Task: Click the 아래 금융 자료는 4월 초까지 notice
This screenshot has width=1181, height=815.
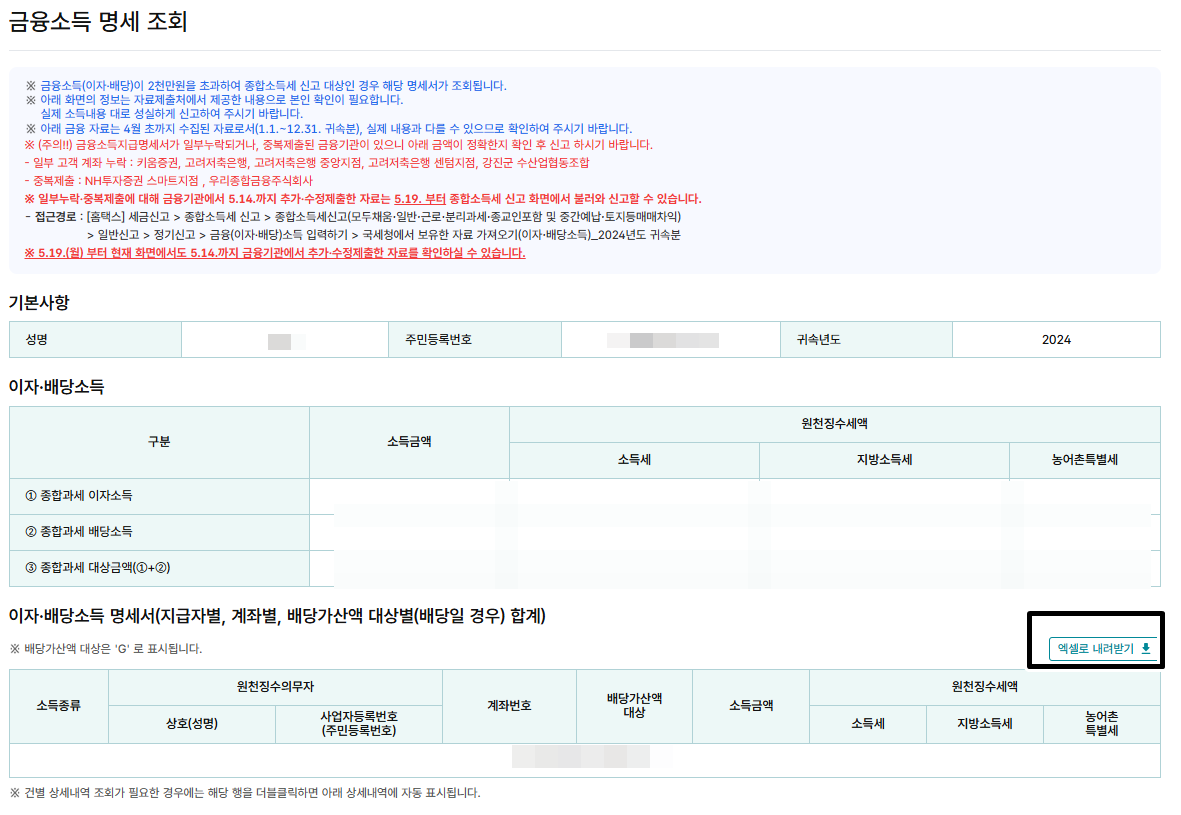Action: tap(328, 129)
